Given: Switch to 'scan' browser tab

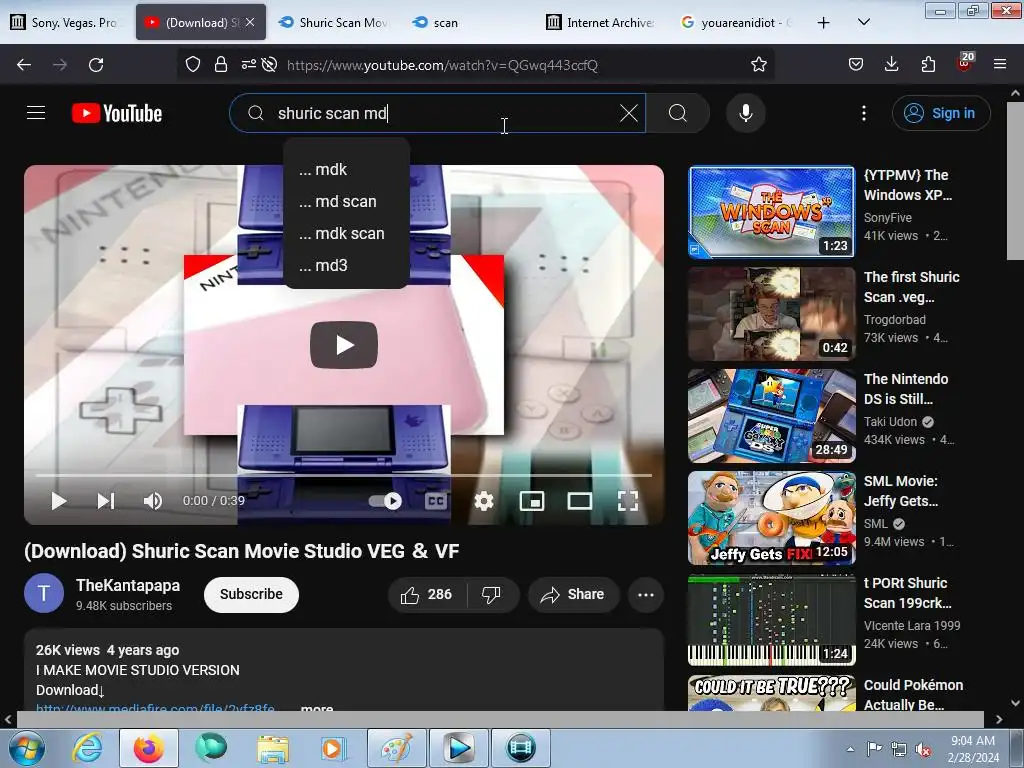Looking at the screenshot, I should click(467, 22).
